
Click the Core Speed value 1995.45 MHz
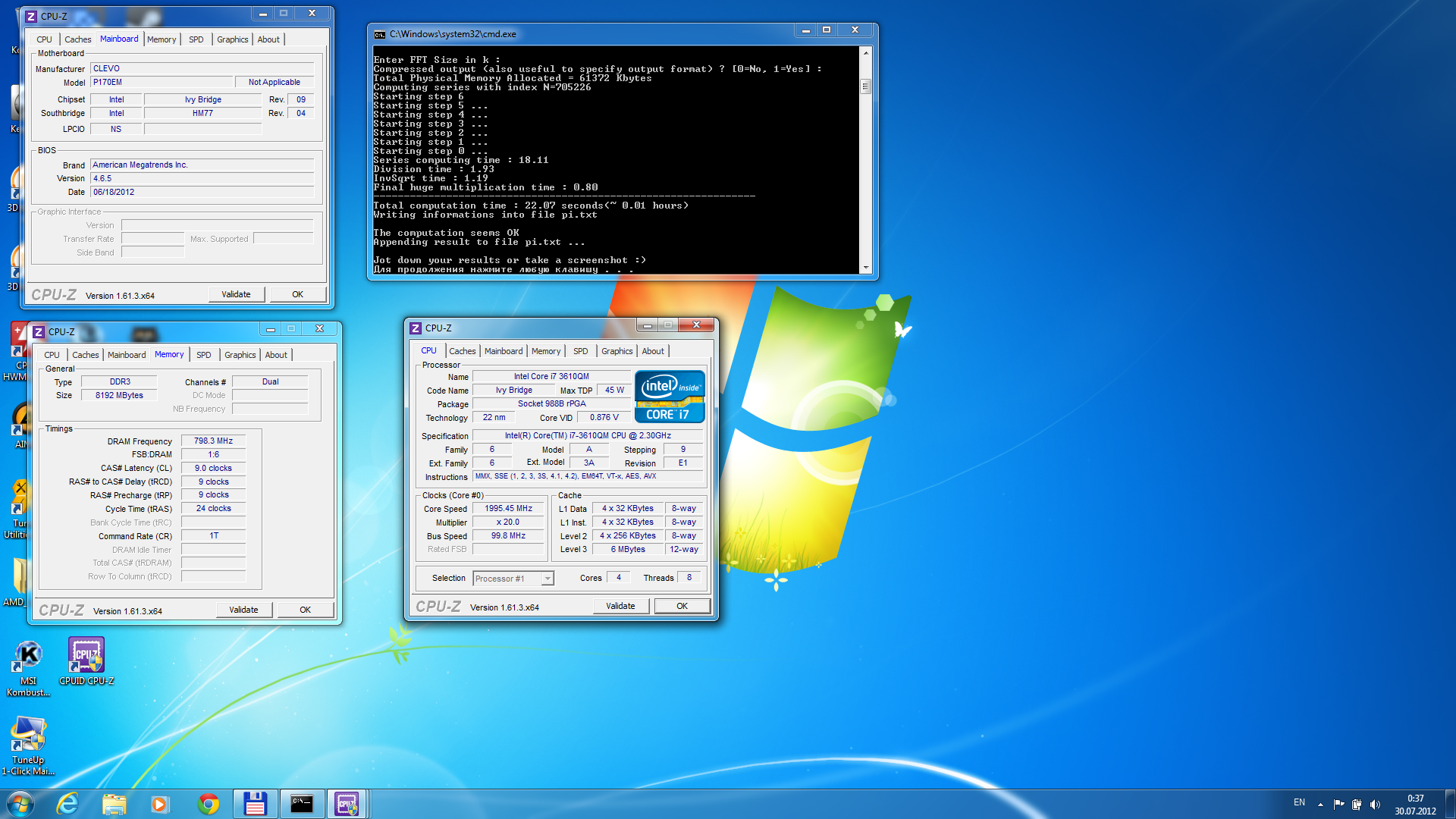coord(508,509)
